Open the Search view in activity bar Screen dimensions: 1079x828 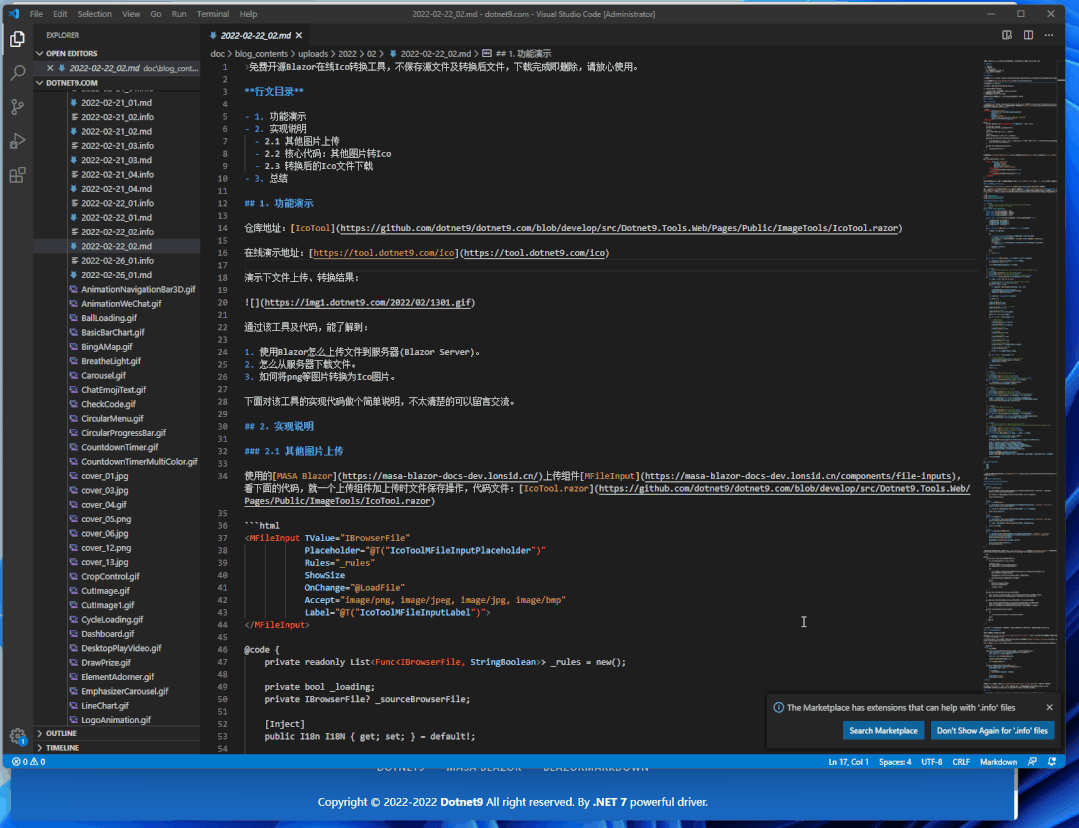click(x=18, y=72)
